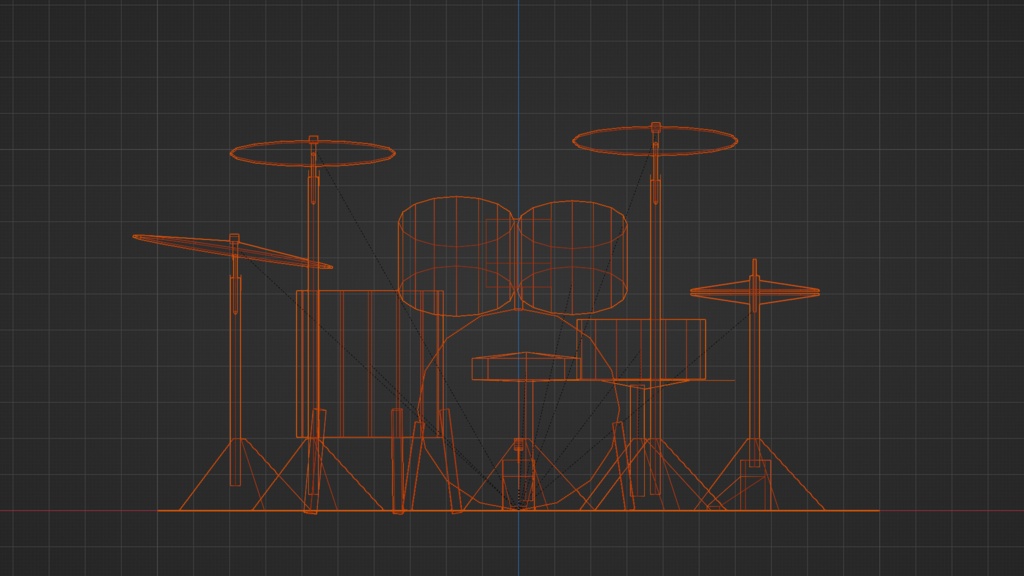Screen dimensions: 1024x576
Task: Select the large floor tom drum
Action: pos(370,364)
